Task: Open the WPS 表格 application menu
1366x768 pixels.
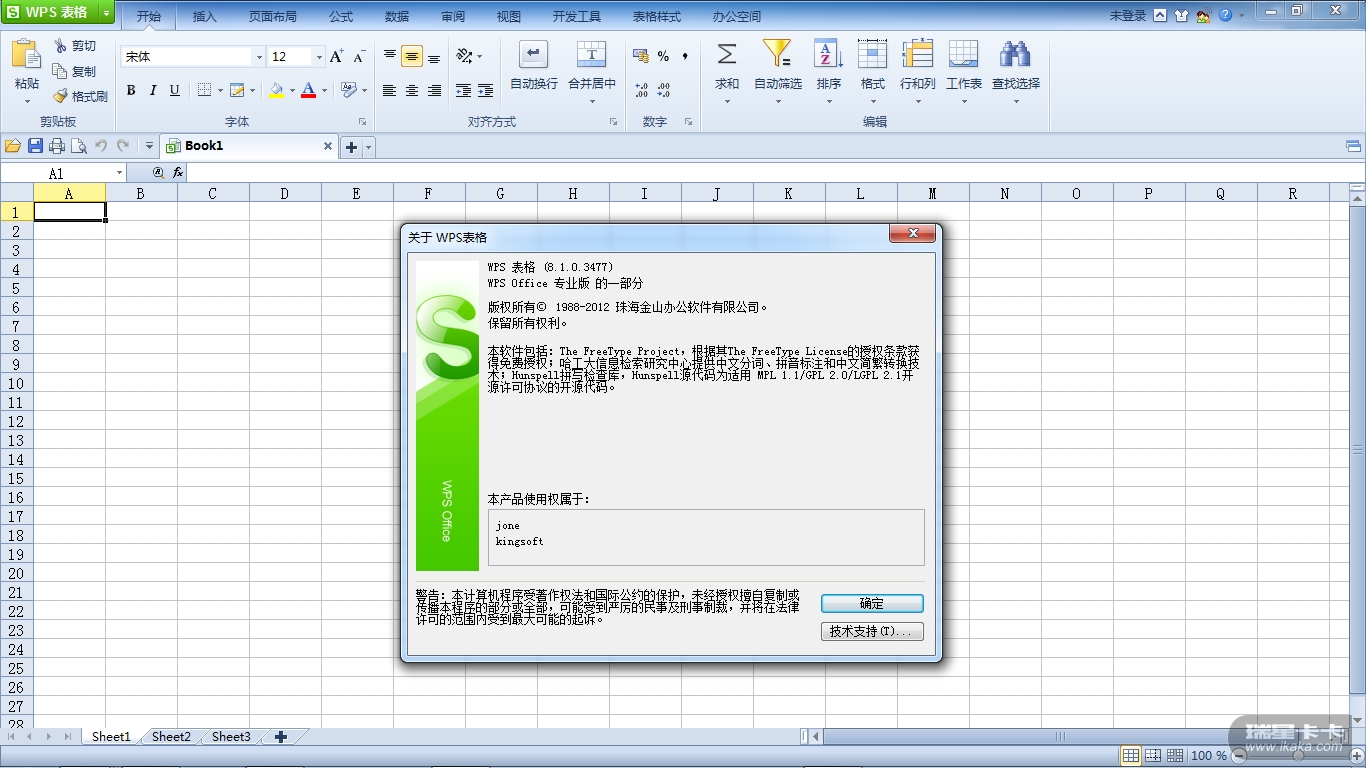Action: [57, 14]
